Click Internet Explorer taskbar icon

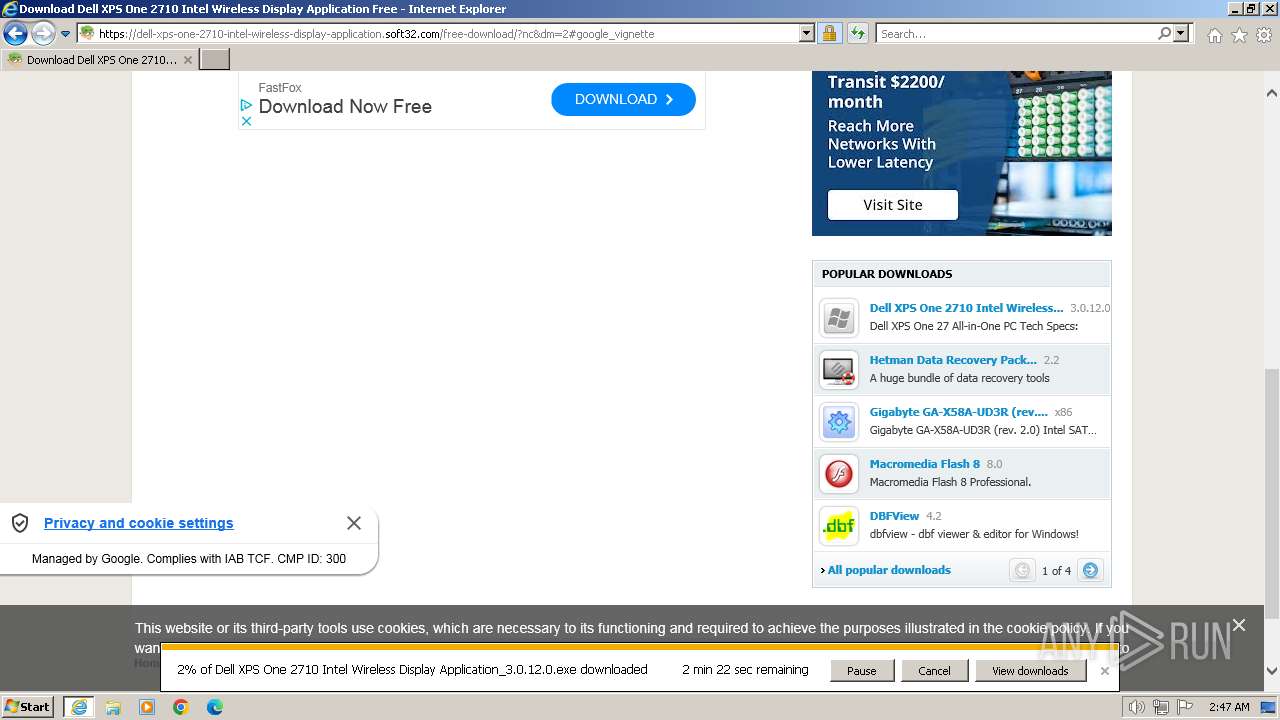79,707
